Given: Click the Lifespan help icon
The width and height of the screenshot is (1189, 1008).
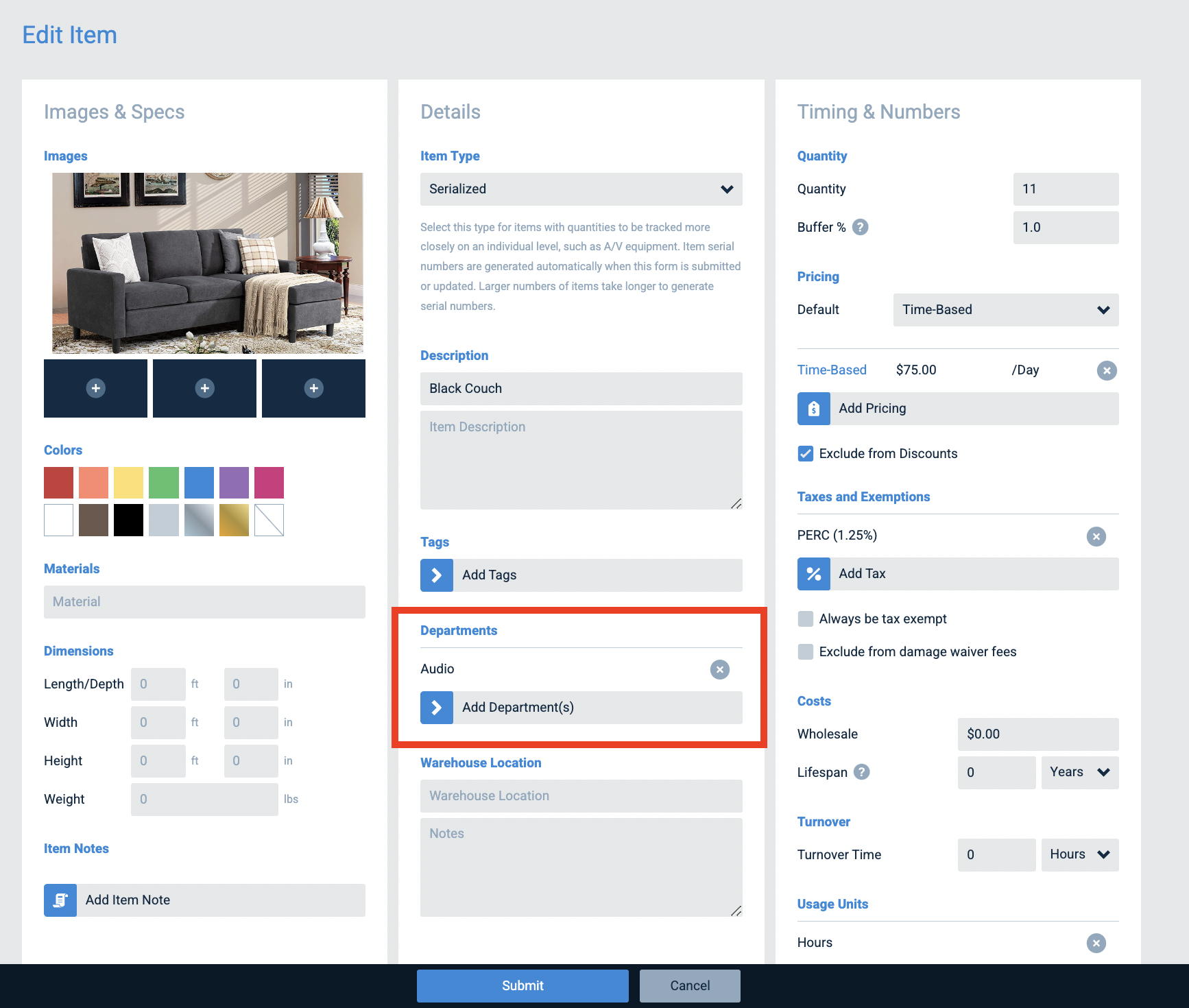Looking at the screenshot, I should 862,771.
